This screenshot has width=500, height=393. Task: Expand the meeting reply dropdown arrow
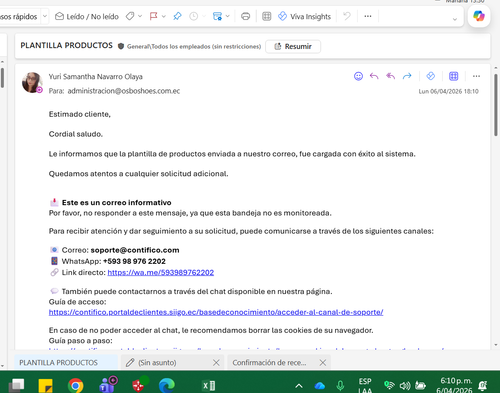point(228,16)
